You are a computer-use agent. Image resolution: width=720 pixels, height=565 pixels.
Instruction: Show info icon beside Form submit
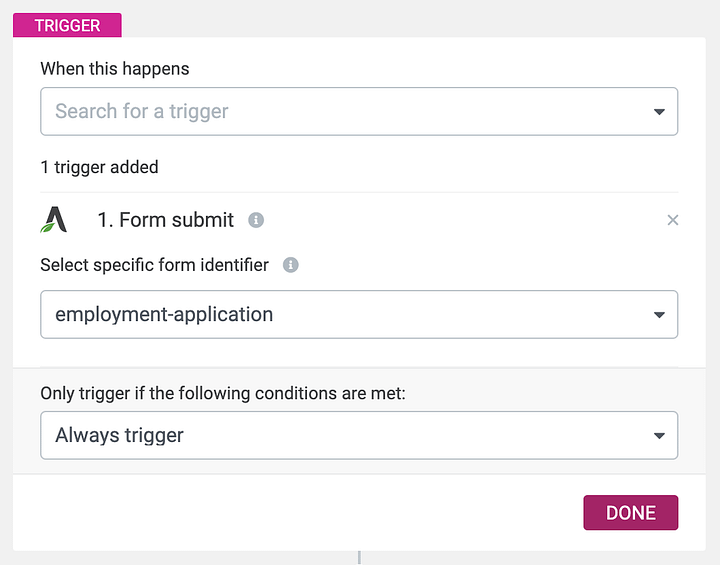256,220
